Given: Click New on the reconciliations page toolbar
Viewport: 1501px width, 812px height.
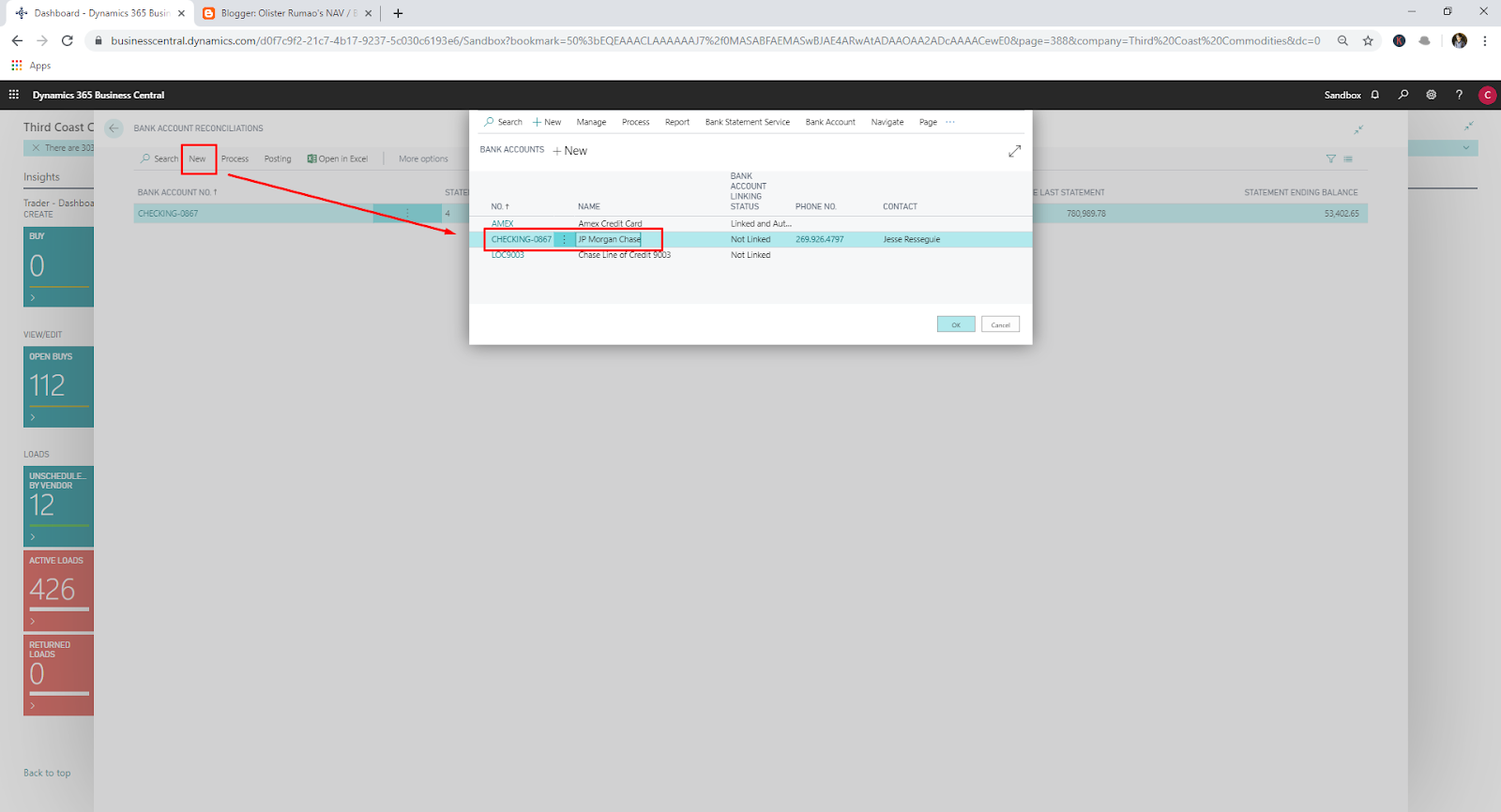Looking at the screenshot, I should [197, 158].
